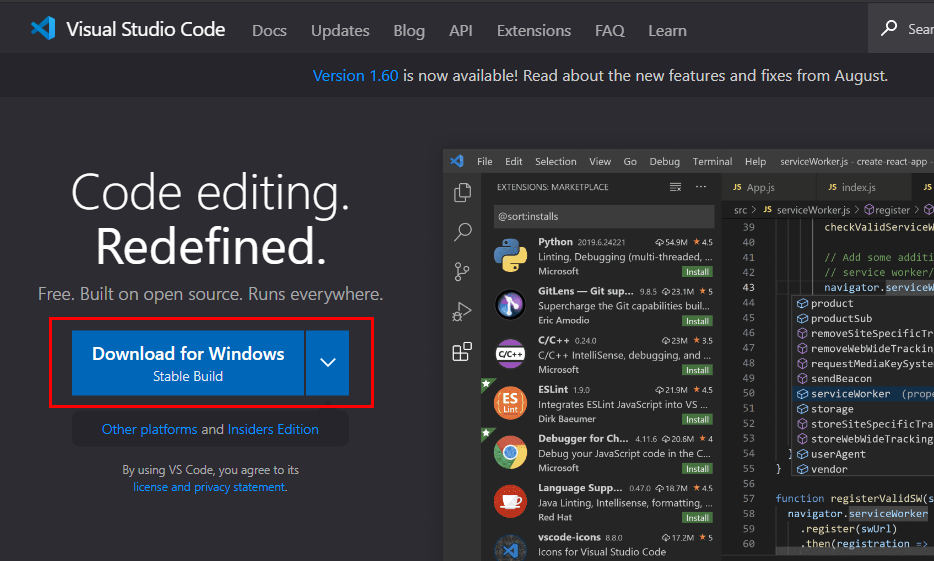Click the Java Language Support coffee-cup logo
Screen dimensions: 934x561
[510, 501]
